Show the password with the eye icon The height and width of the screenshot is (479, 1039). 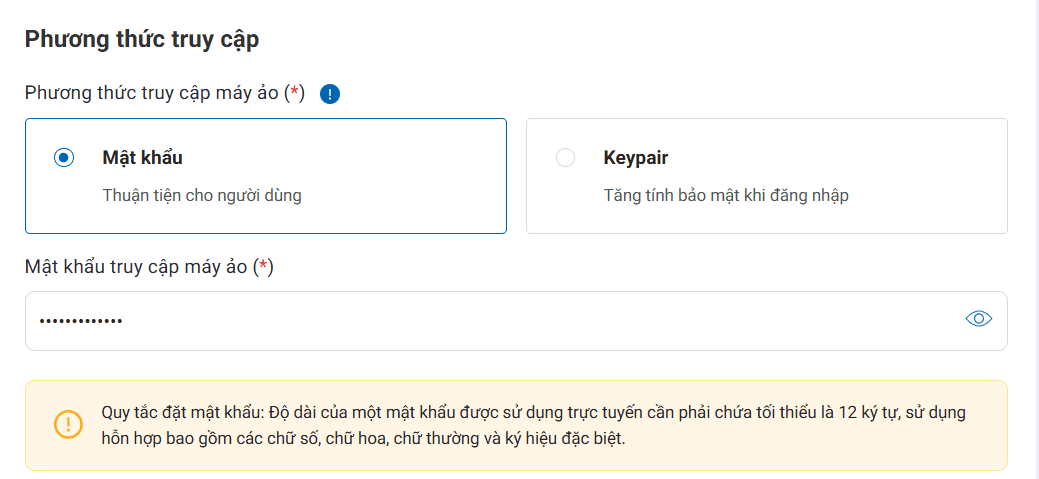coord(978,319)
